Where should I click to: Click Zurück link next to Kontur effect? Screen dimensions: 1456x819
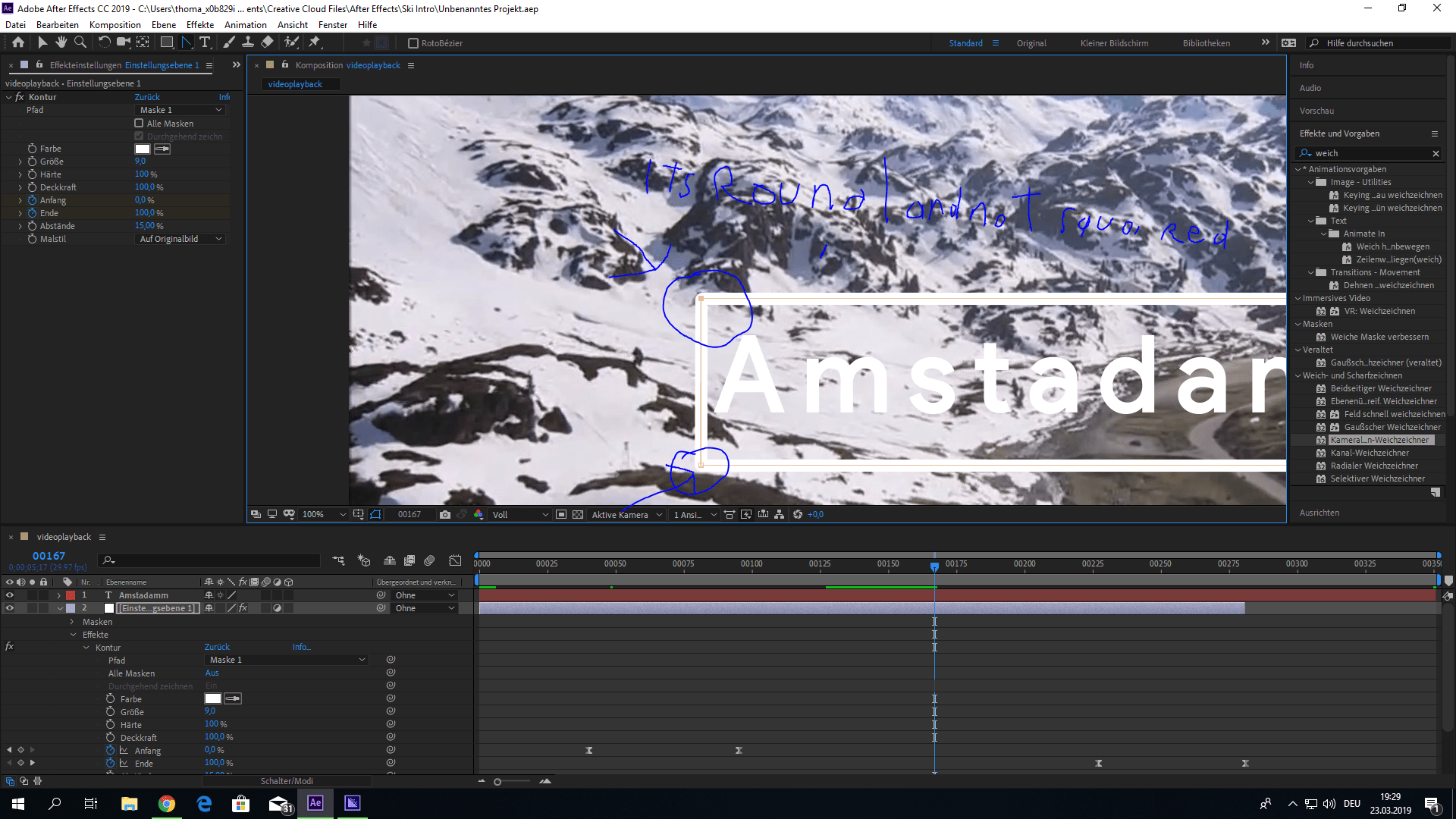(x=147, y=97)
